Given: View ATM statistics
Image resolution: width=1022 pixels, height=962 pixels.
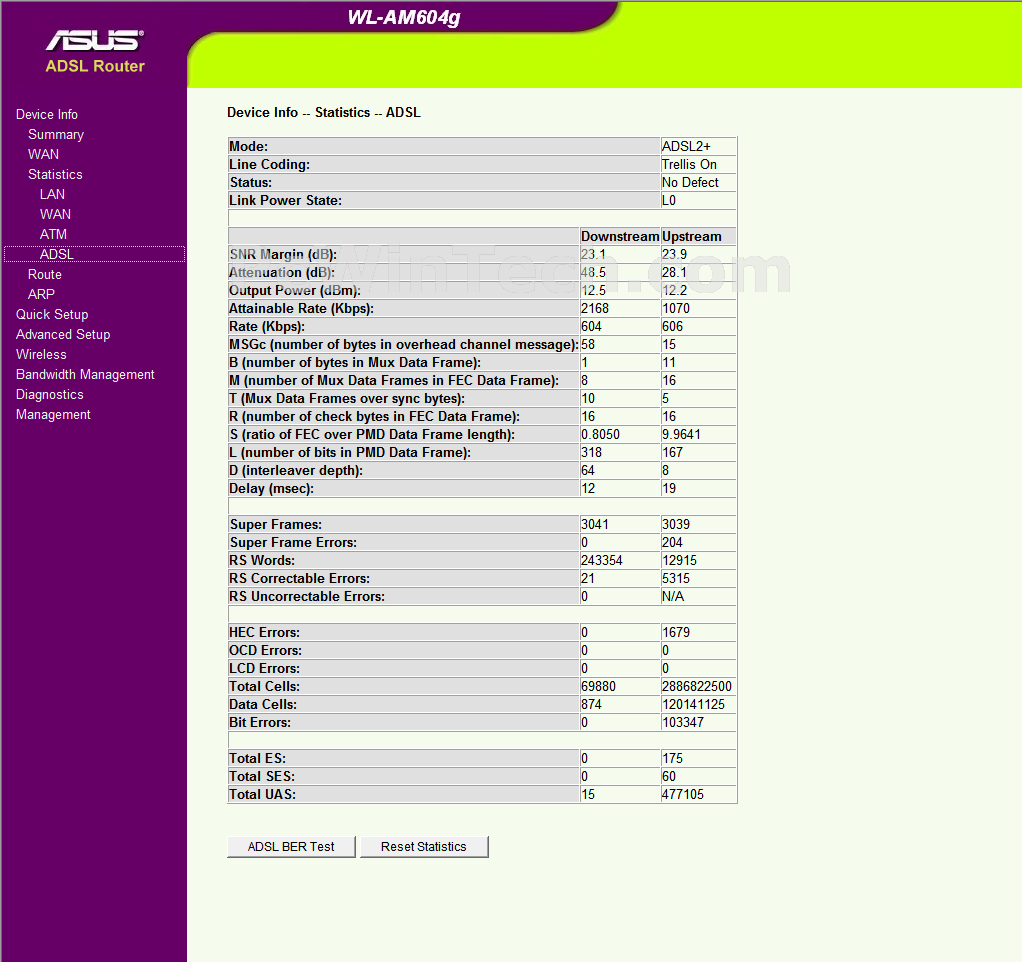Looking at the screenshot, I should [53, 235].
